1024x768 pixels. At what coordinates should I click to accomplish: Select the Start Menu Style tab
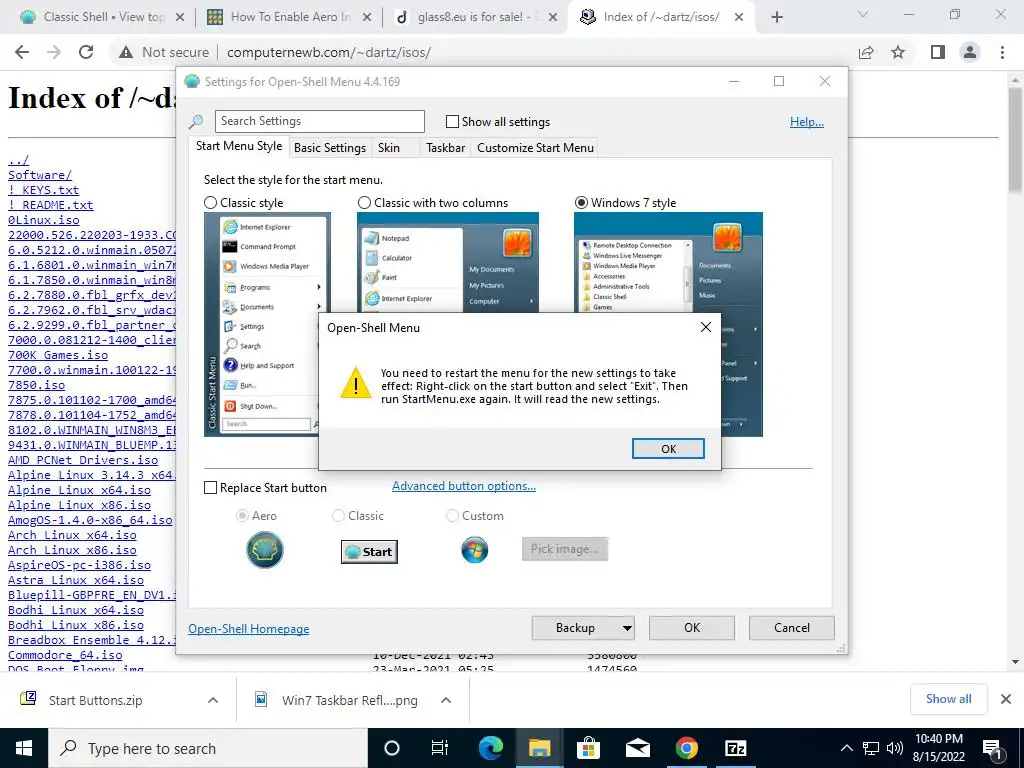pos(239,146)
